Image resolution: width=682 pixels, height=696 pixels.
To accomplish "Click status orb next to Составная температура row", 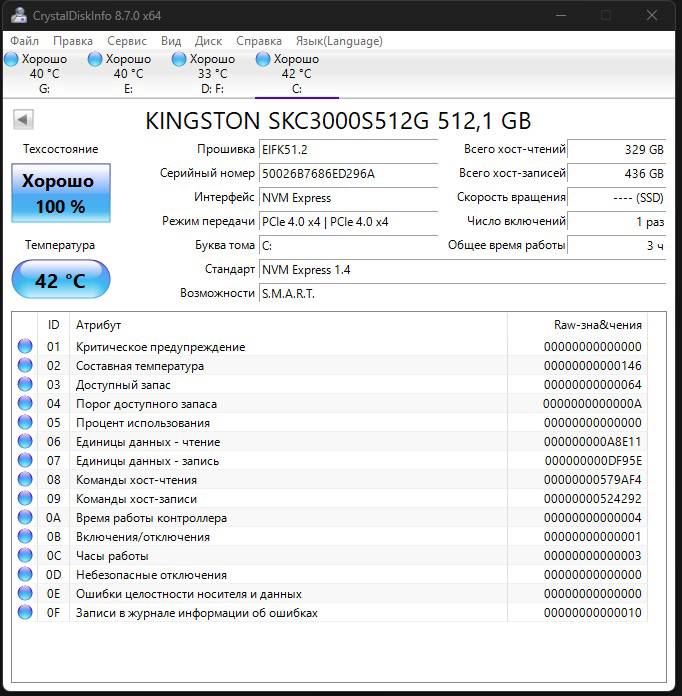I will pos(25,366).
